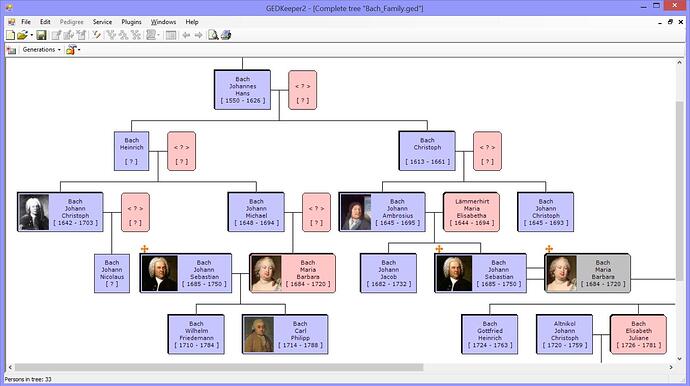
Task: Click Carl Philipp Bach portrait
Action: tap(259, 335)
